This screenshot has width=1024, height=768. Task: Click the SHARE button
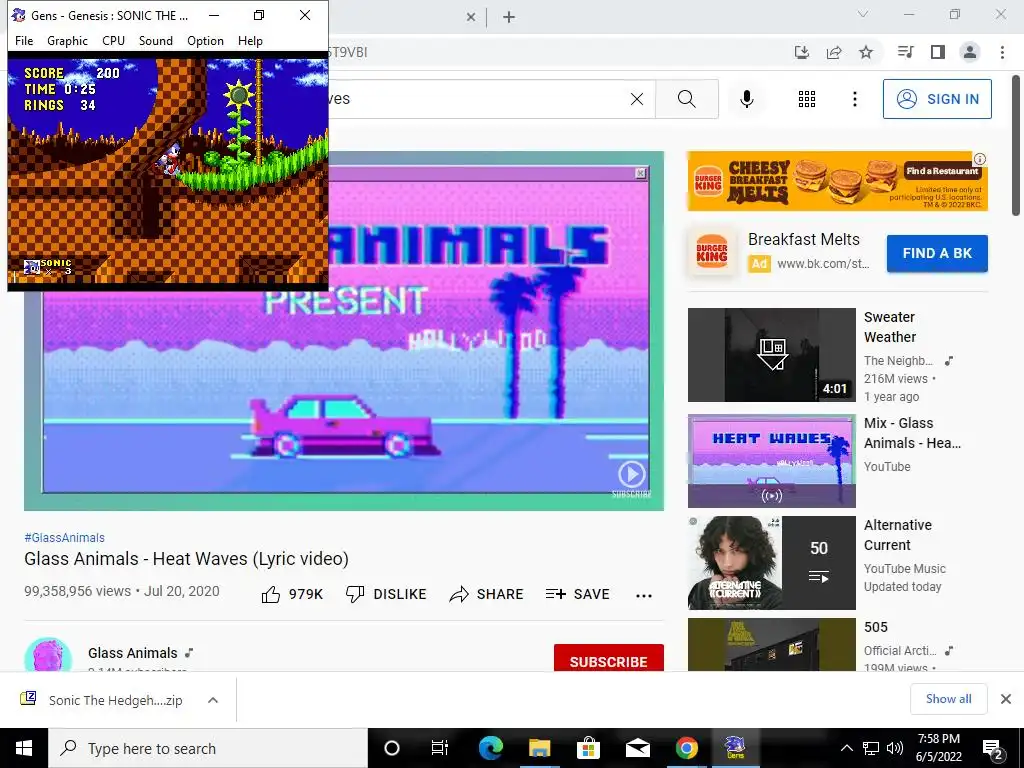[487, 594]
